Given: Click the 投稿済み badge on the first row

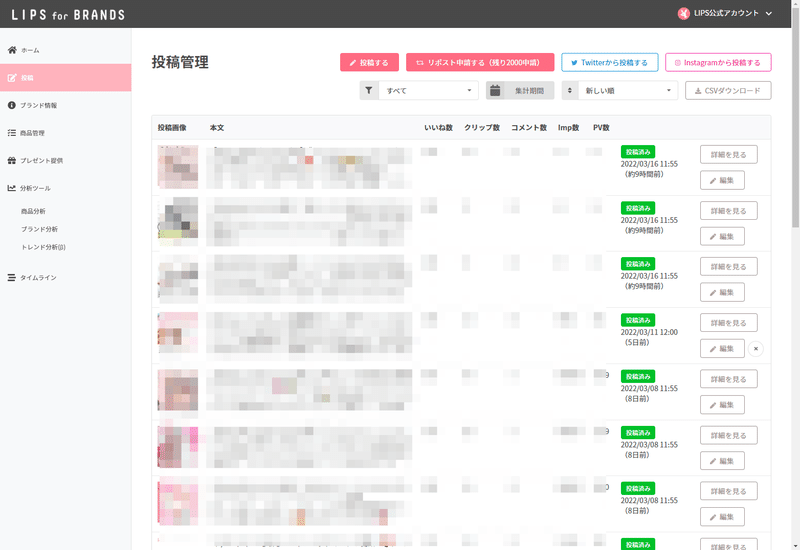Looking at the screenshot, I should coord(638,152).
